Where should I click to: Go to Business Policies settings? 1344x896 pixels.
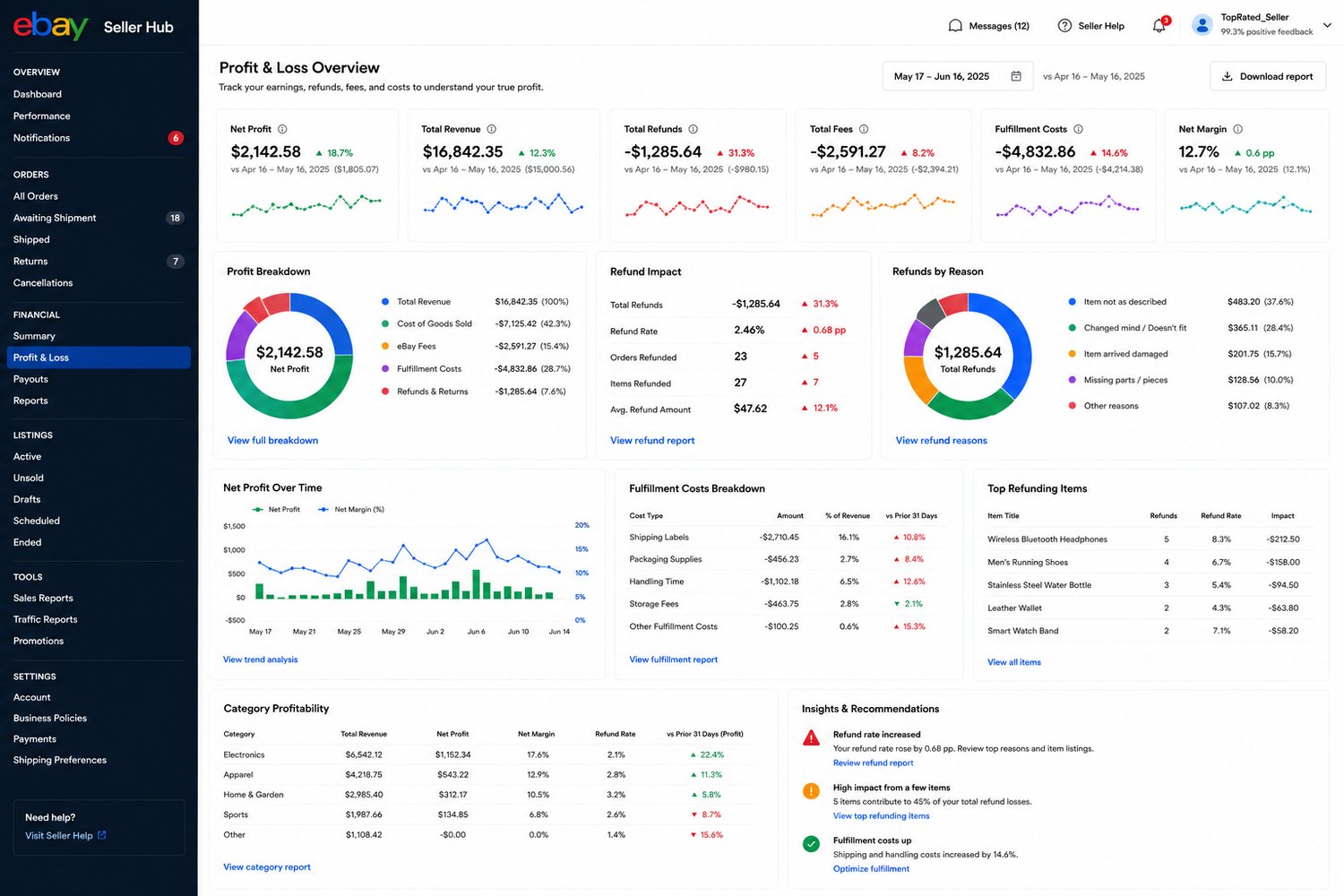pos(50,718)
